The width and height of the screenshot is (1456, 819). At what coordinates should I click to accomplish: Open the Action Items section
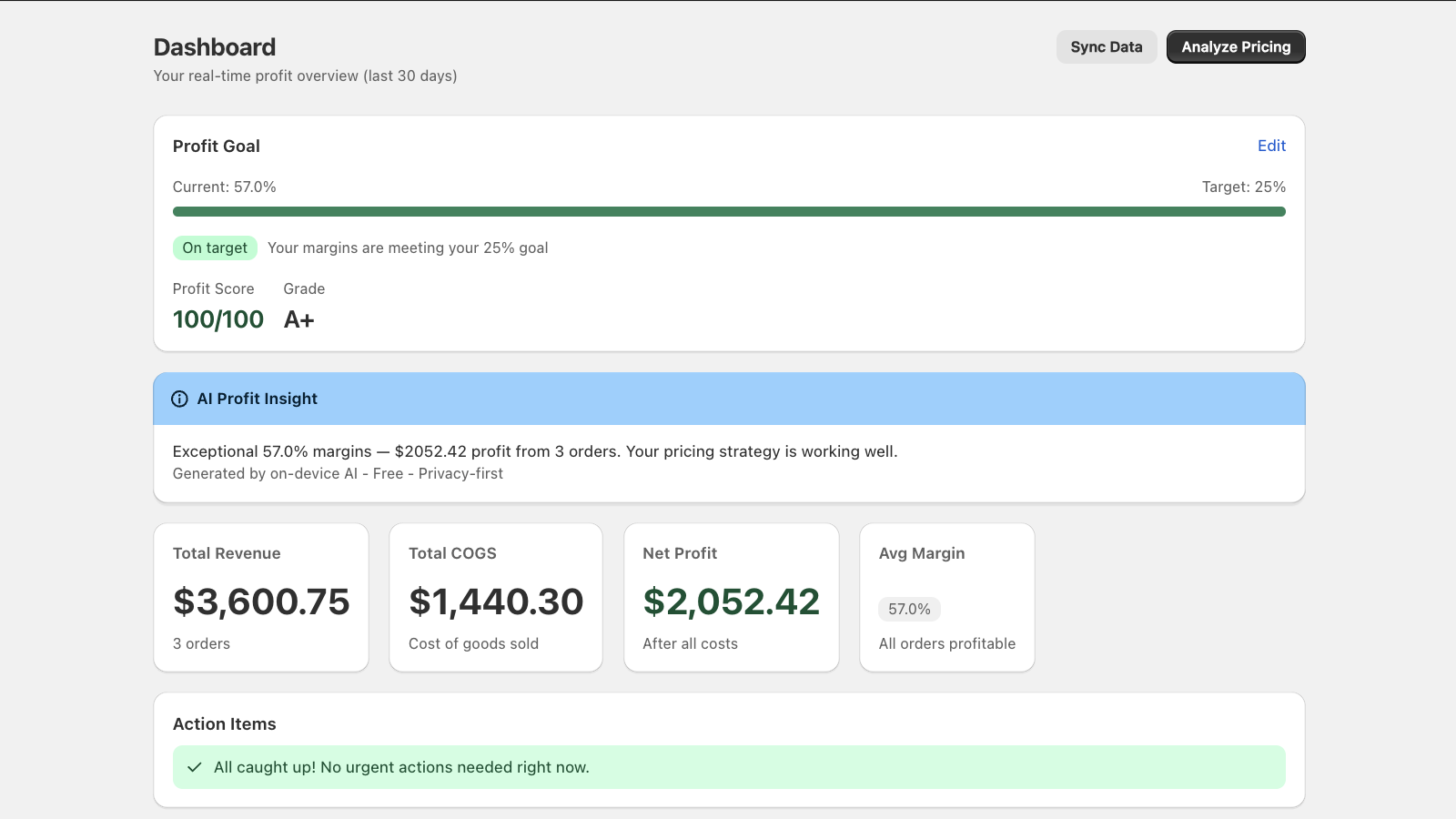(224, 723)
